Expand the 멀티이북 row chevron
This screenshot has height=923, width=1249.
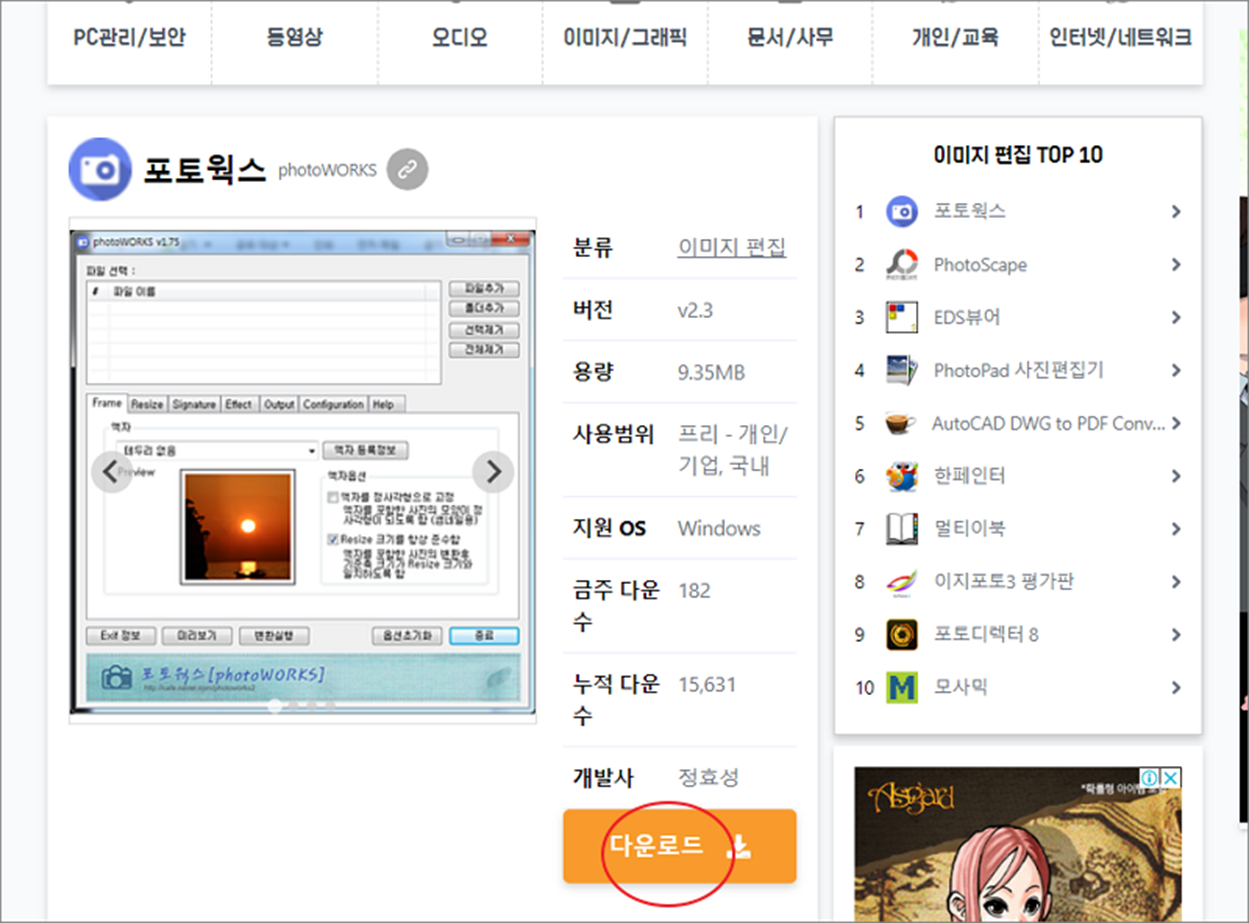tap(1176, 529)
